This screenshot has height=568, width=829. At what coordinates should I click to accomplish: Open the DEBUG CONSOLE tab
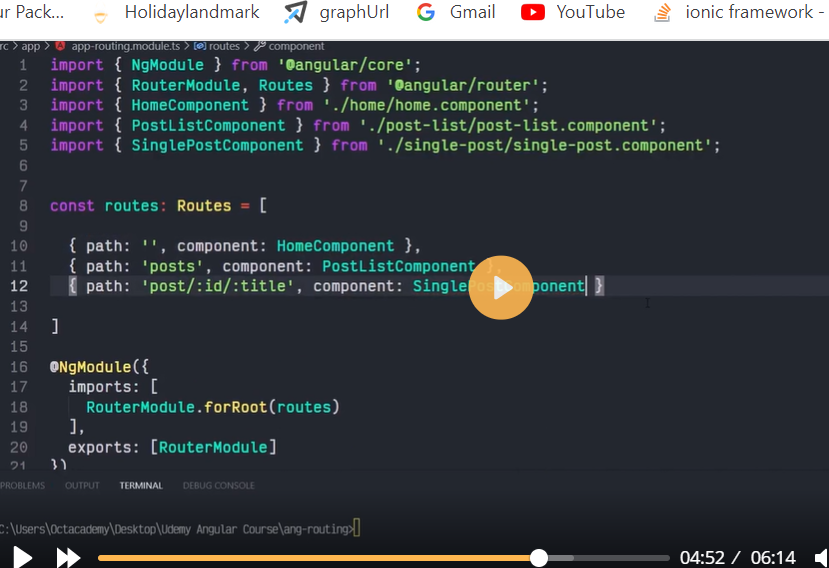(218, 485)
